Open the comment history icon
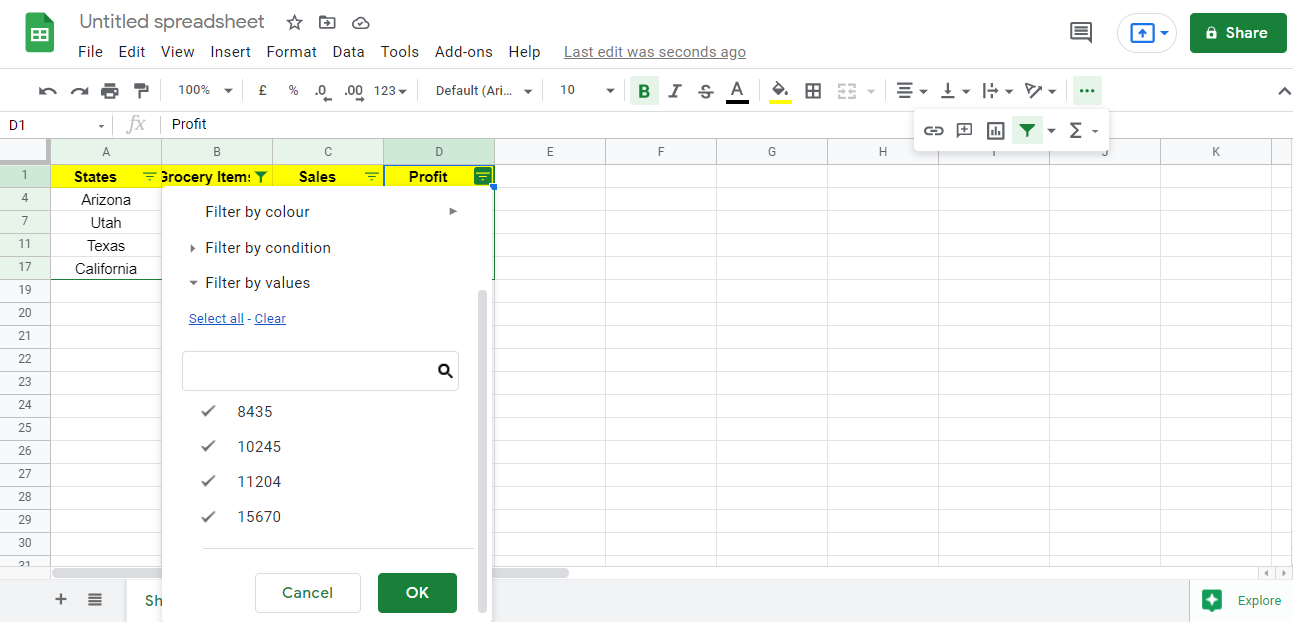The image size is (1293, 622). (x=1081, y=32)
